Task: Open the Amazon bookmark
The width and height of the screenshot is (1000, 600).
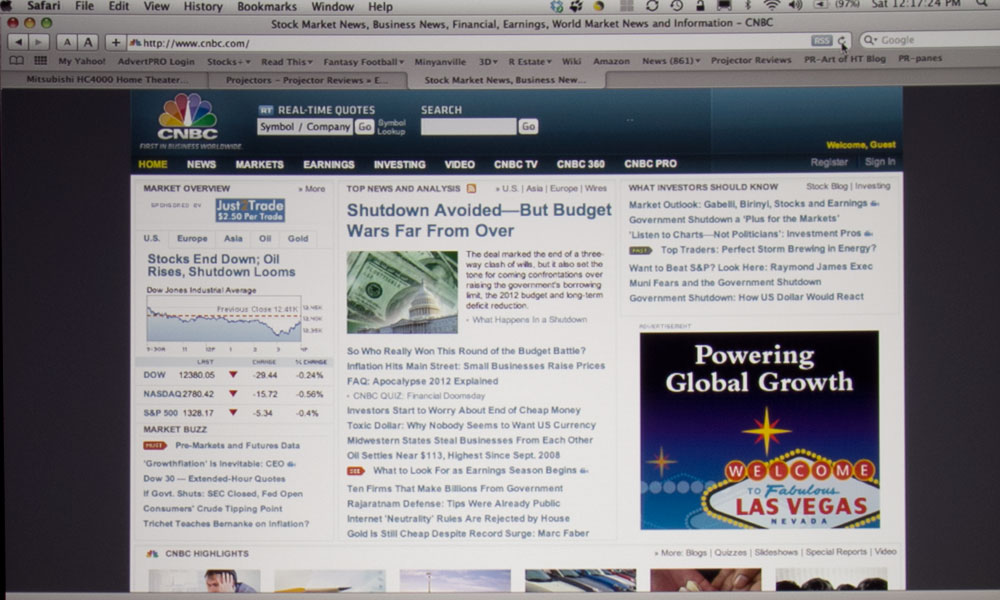Action: point(611,61)
